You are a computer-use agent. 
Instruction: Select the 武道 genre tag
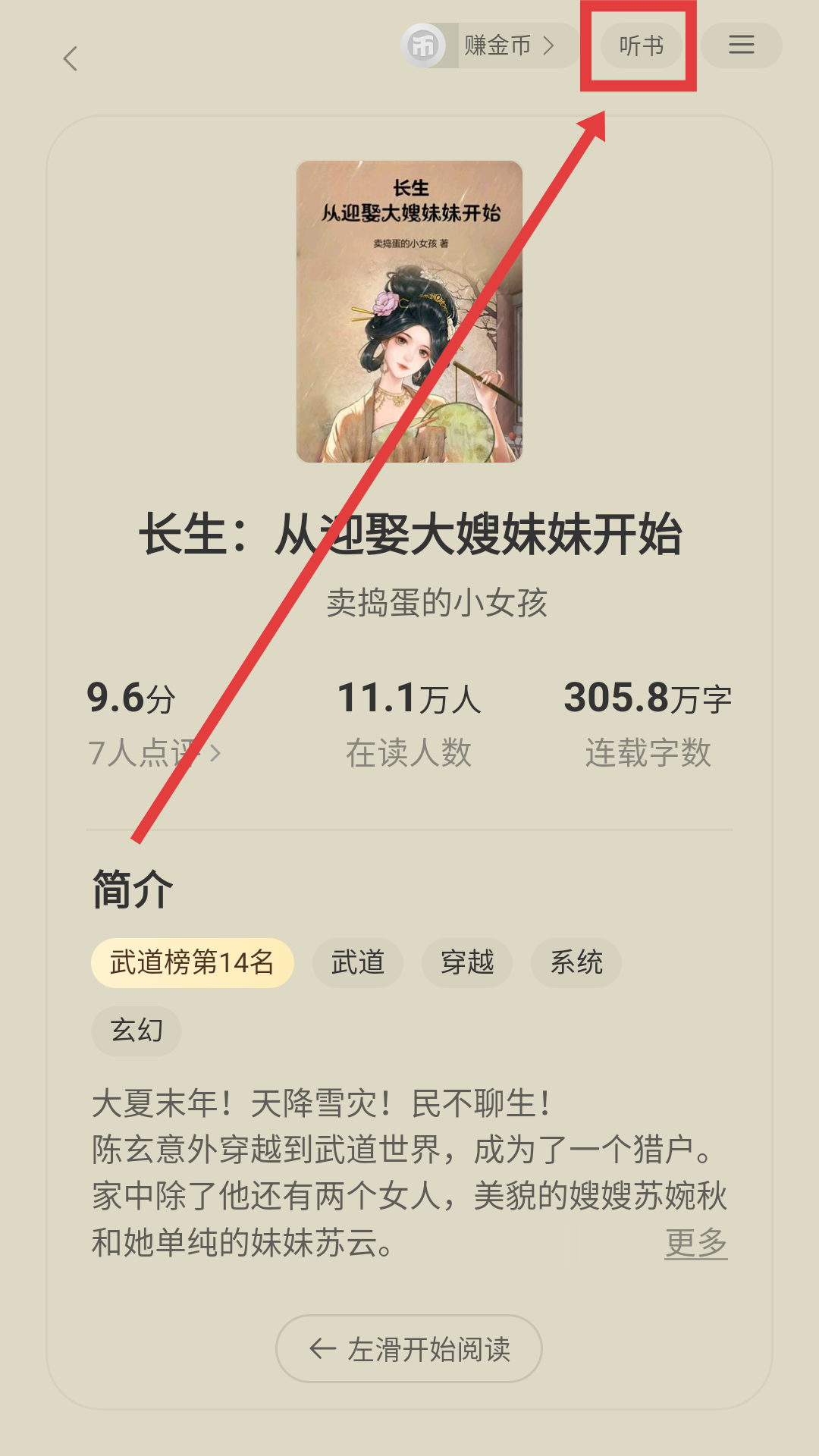tap(358, 962)
